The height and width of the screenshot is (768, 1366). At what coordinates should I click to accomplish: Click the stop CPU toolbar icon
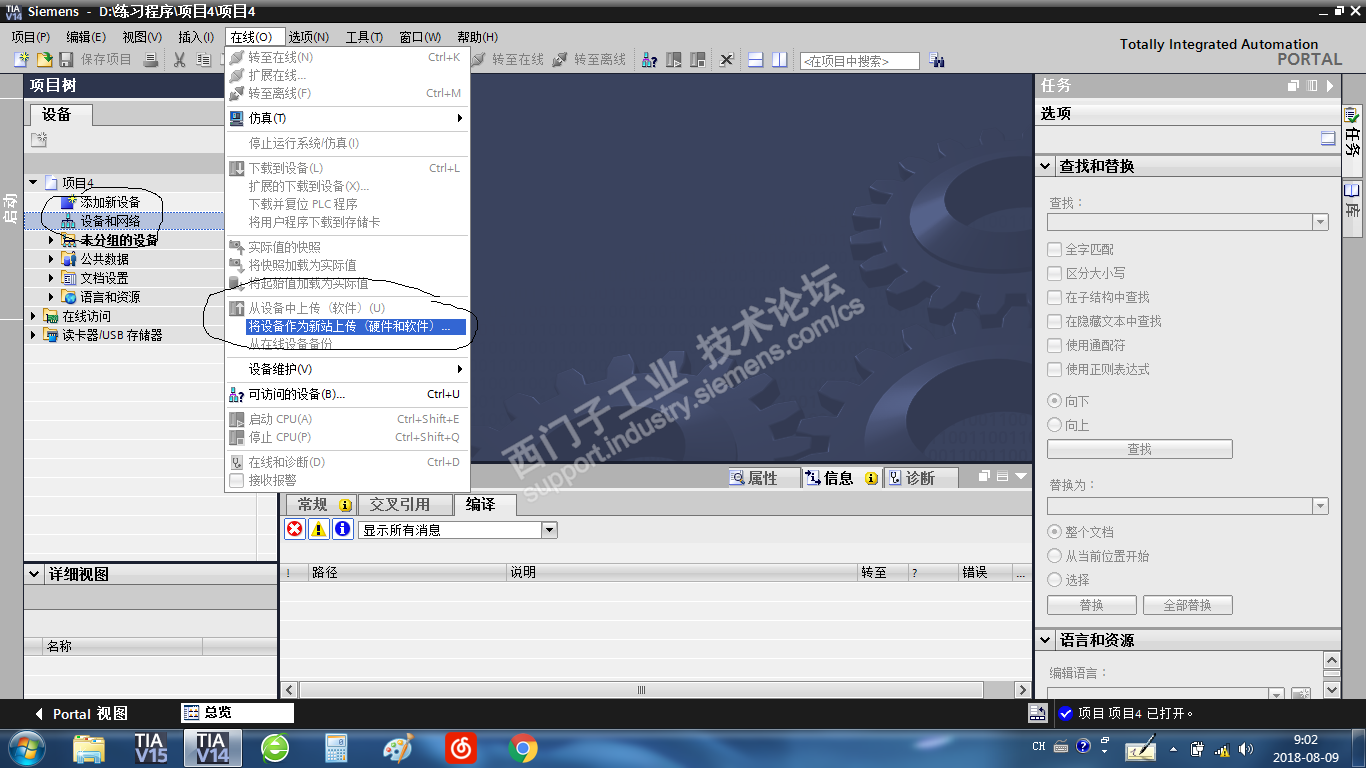pos(698,60)
